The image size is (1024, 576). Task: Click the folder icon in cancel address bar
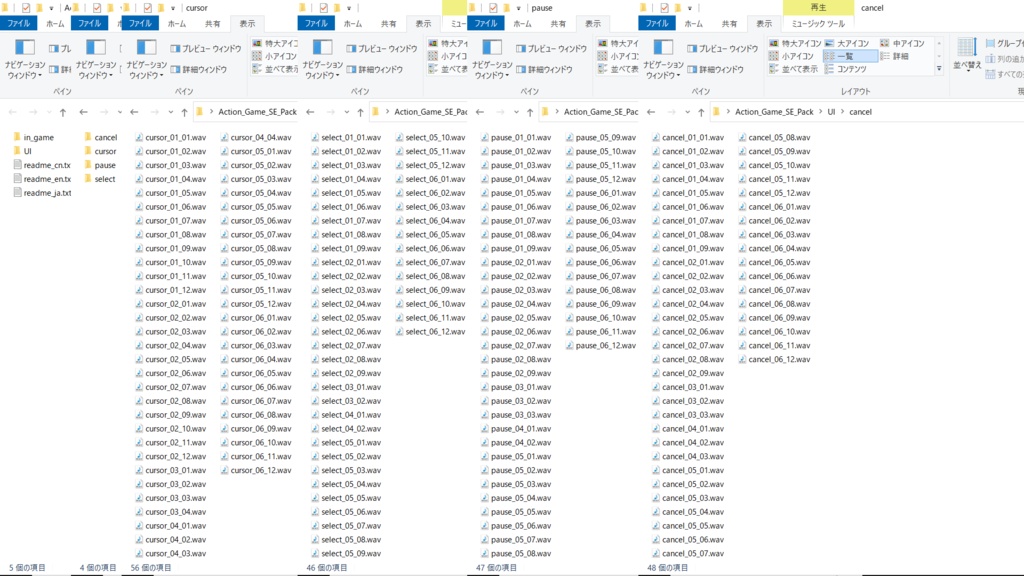coord(716,112)
